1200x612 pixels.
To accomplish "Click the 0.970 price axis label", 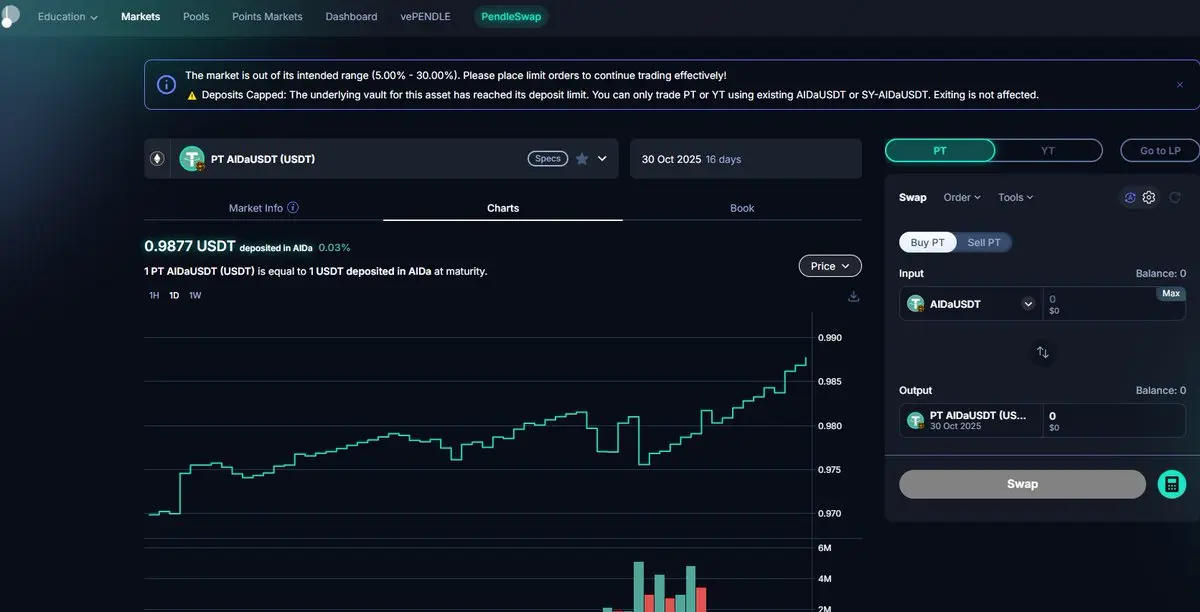I will (830, 513).
